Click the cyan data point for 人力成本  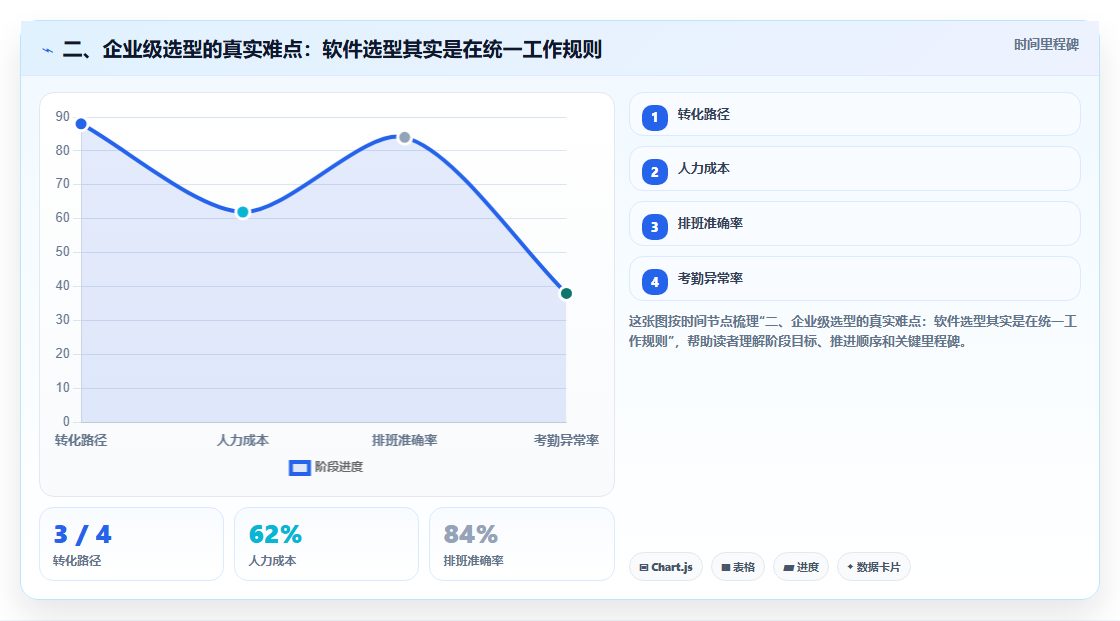coord(243,212)
